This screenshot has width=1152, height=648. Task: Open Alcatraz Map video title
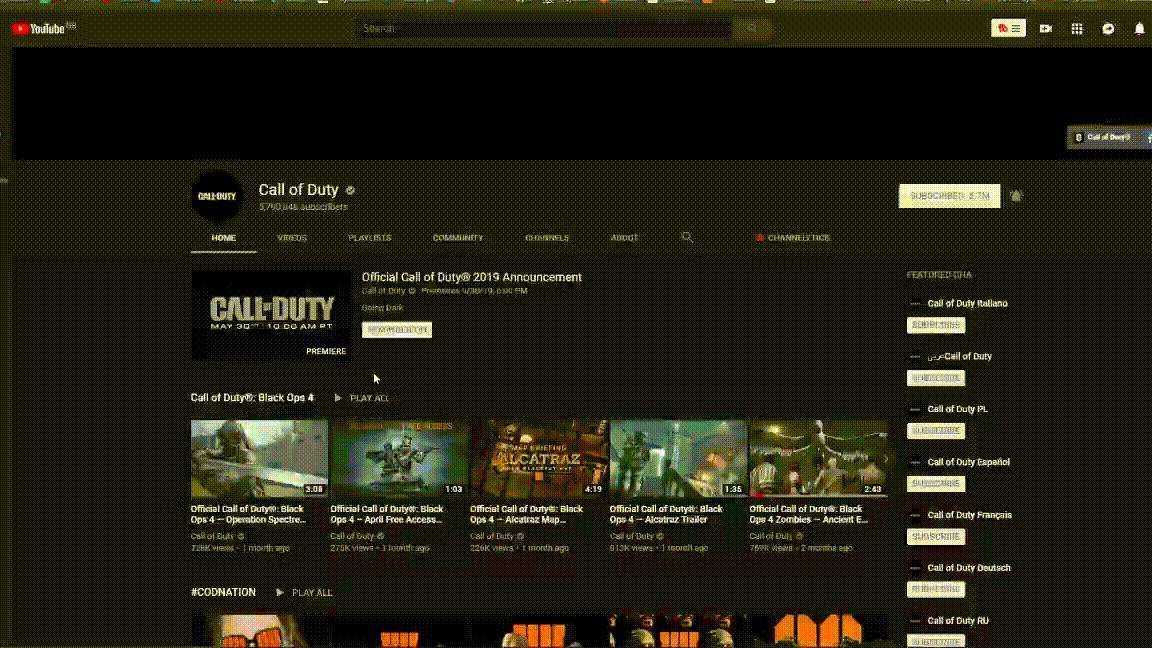527,514
